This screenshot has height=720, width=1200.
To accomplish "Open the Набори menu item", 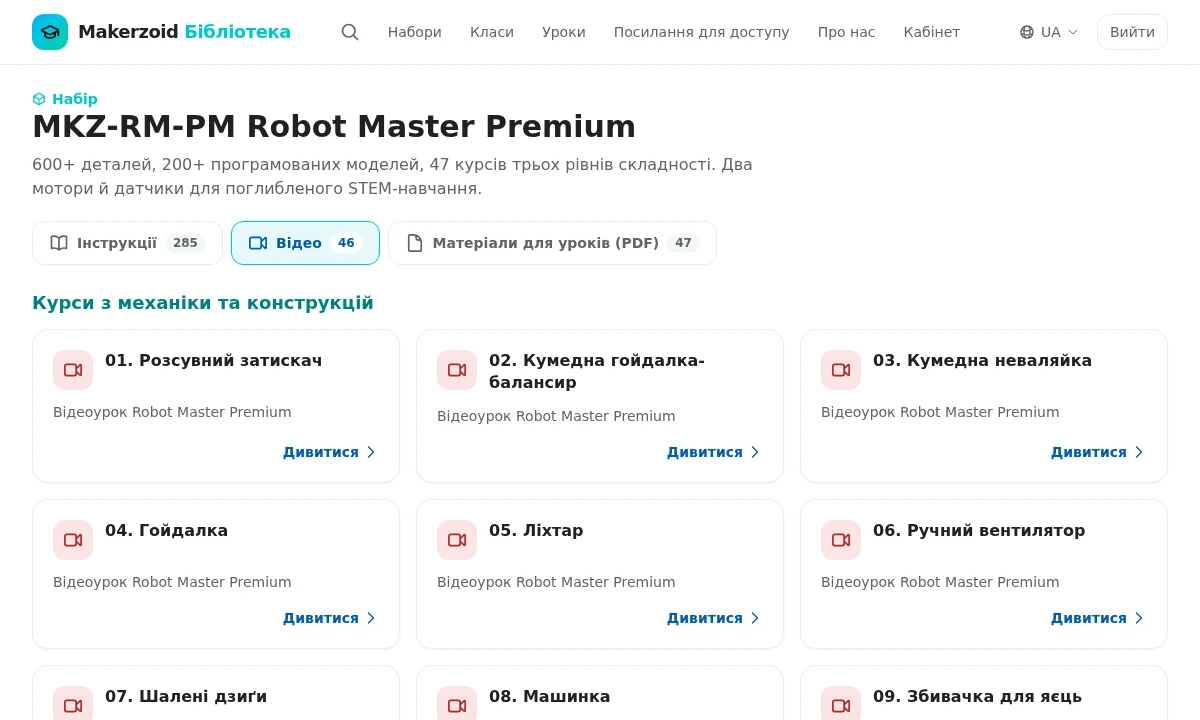I will 415,32.
